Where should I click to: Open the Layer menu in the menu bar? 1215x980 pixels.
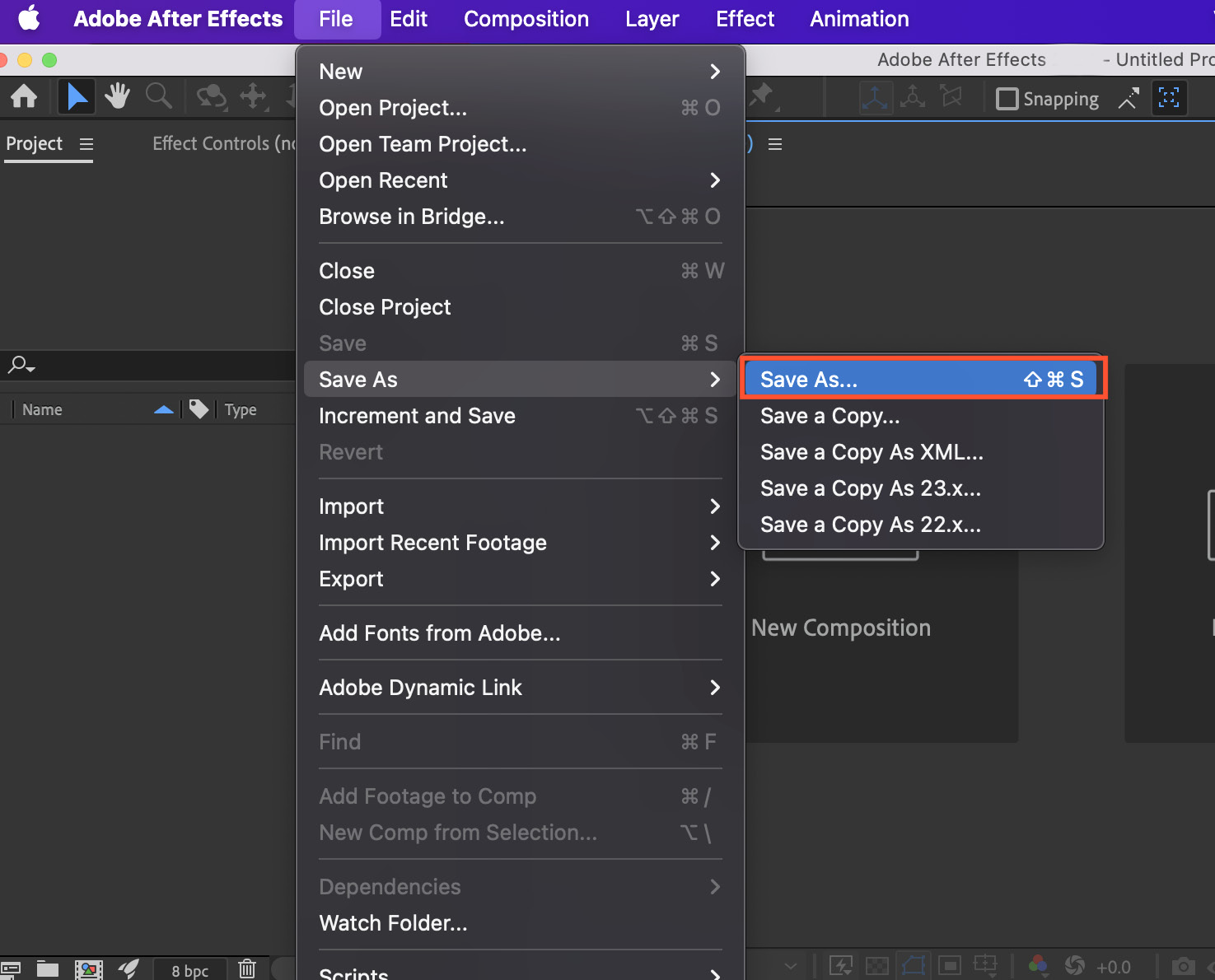coord(652,19)
